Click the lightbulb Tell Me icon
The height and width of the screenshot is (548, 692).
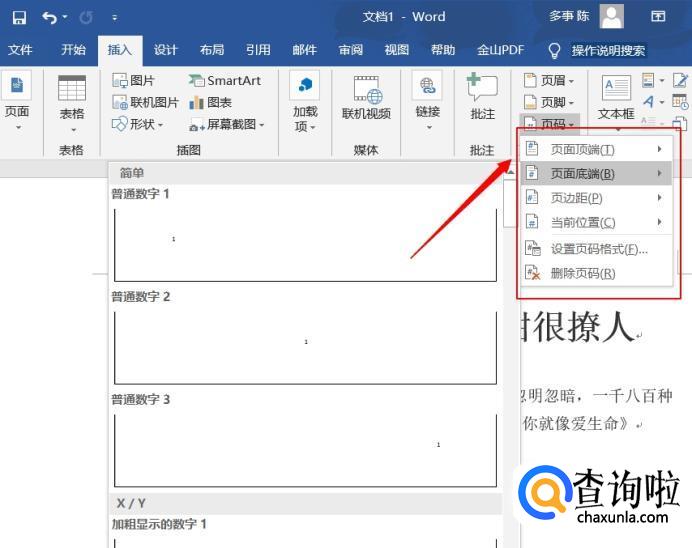[554, 51]
